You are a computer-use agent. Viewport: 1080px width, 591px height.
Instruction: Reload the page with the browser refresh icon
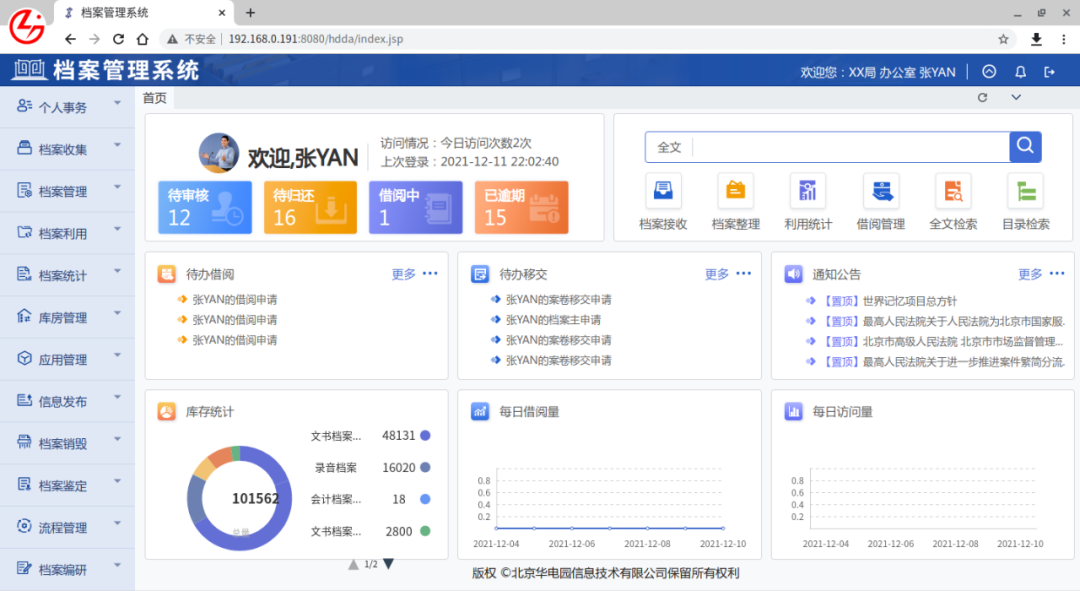[x=118, y=39]
